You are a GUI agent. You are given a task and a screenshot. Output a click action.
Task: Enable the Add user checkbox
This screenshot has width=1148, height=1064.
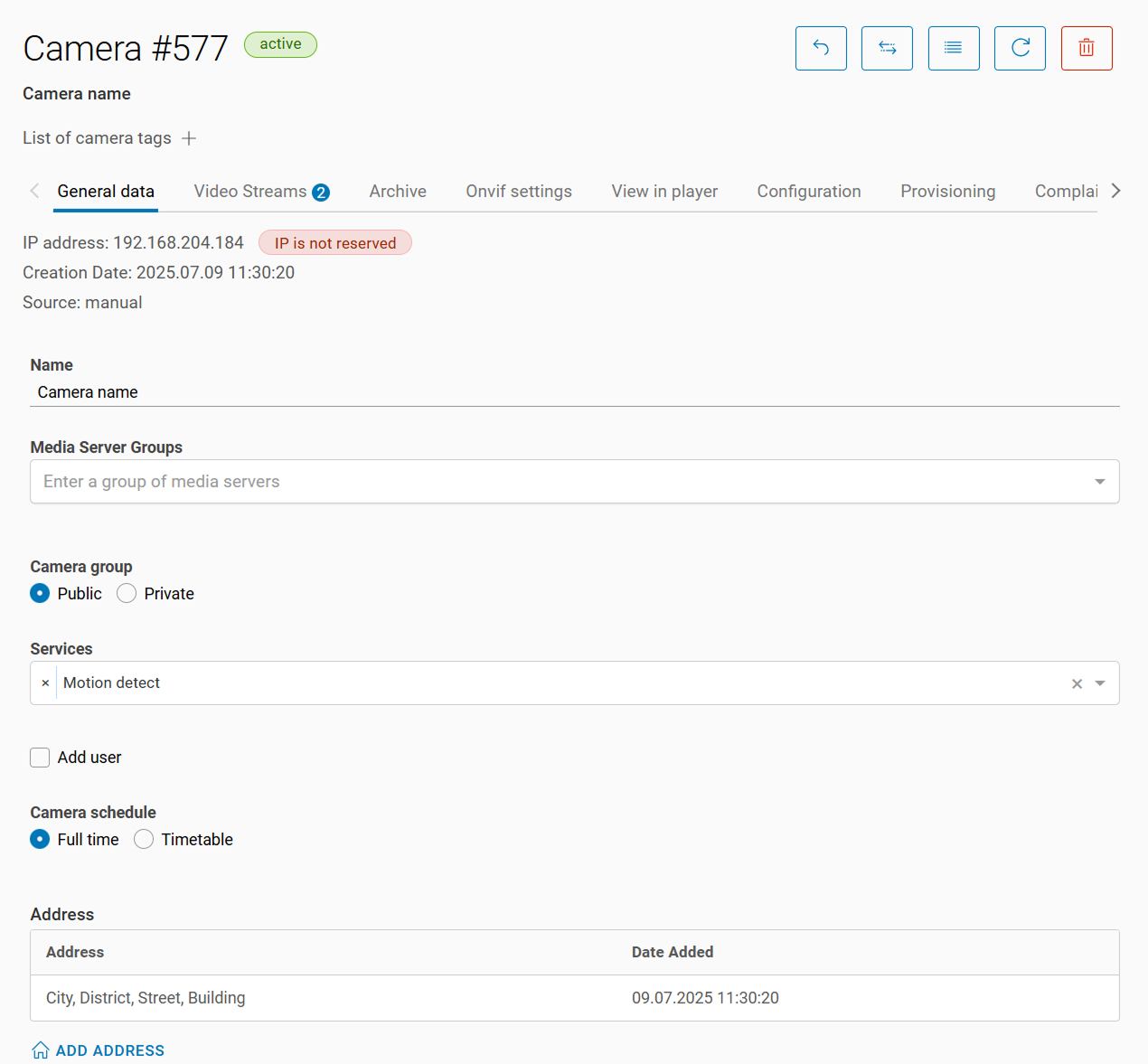click(x=40, y=758)
